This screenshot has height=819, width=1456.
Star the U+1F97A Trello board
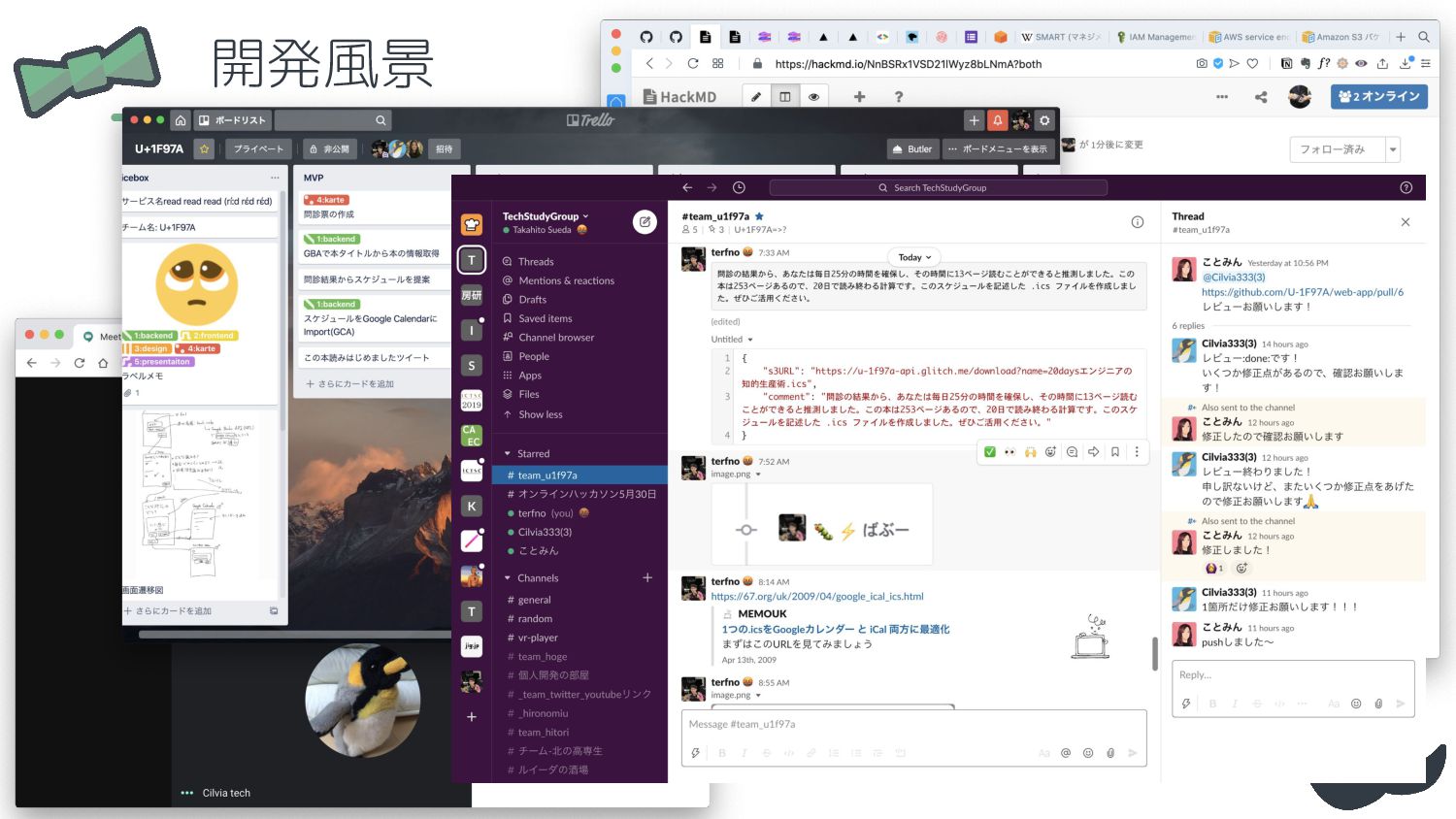[x=204, y=148]
